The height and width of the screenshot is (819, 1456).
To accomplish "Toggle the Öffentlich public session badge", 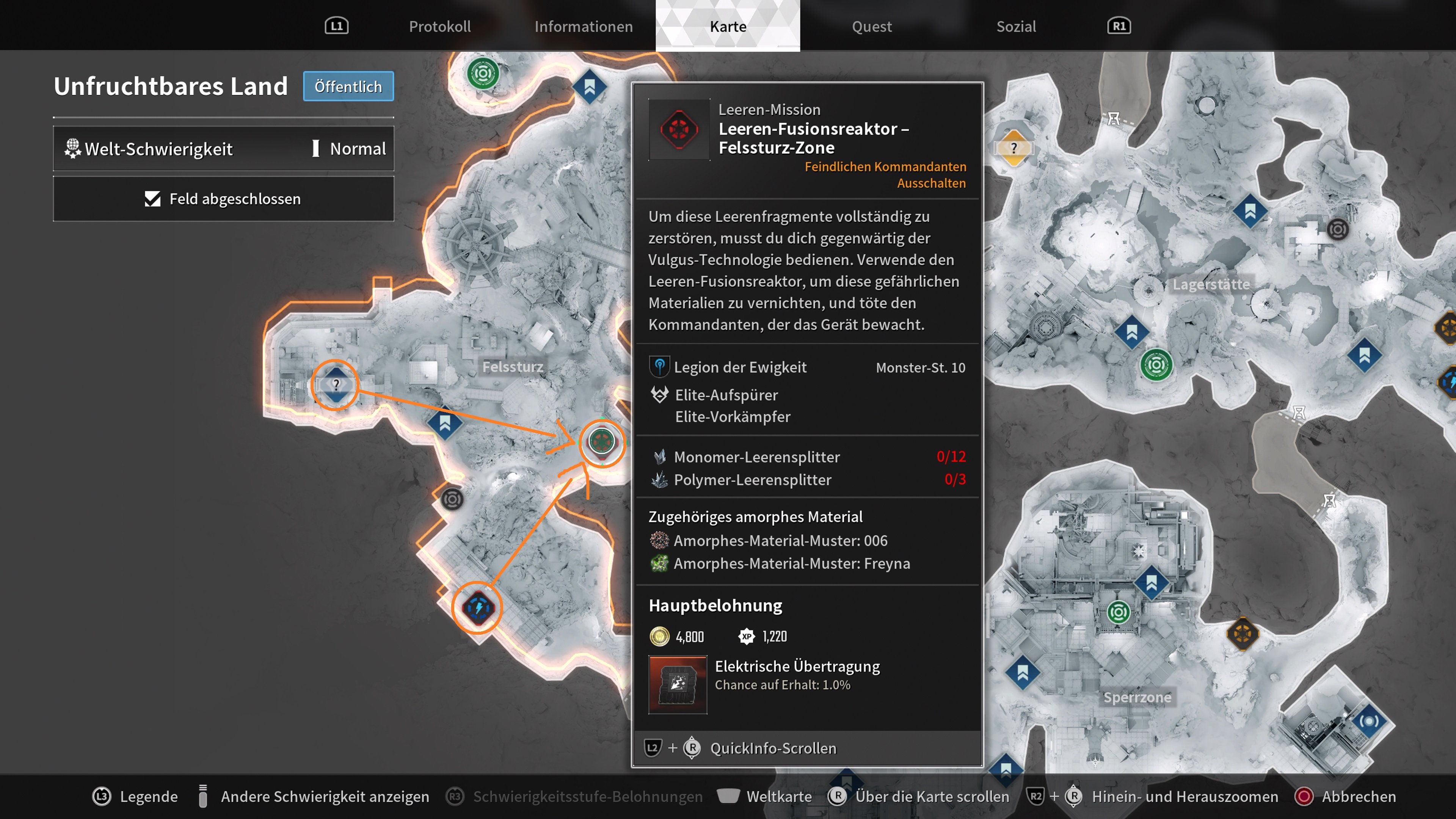I will pos(348,86).
